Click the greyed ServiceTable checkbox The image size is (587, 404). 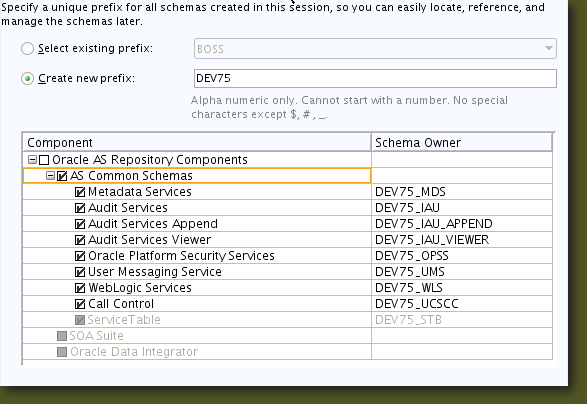tap(80, 320)
